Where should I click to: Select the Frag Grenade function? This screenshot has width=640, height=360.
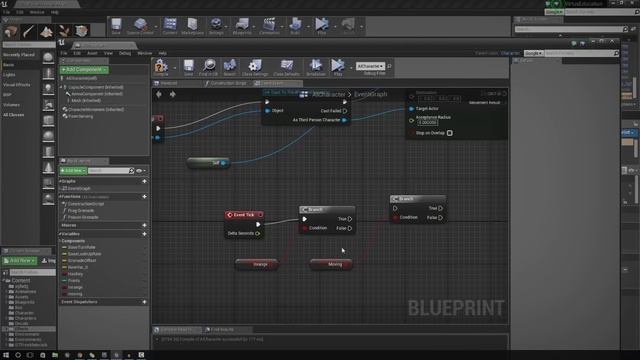[80, 211]
